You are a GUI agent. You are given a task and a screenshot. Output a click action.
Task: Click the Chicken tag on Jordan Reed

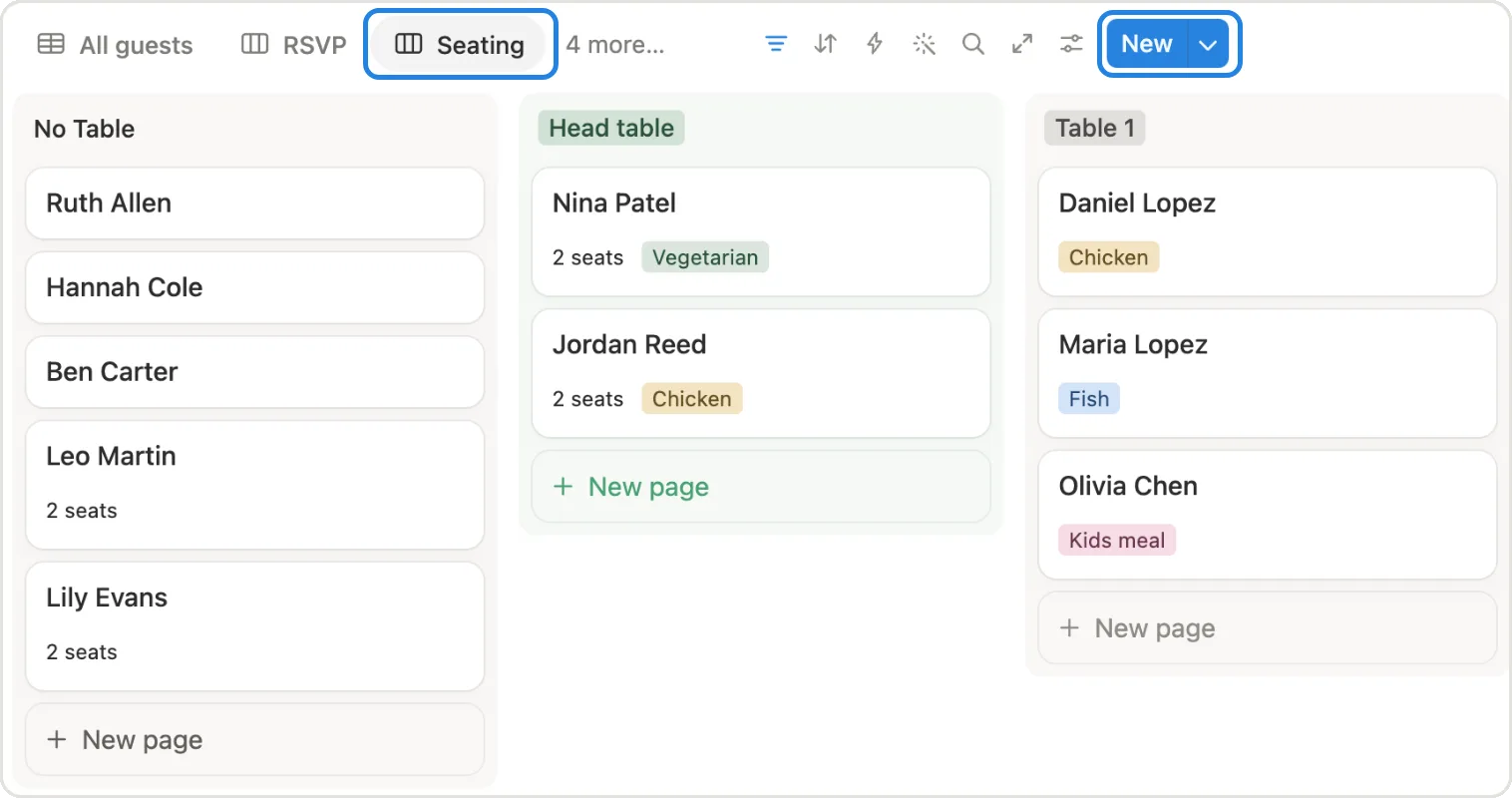pyautogui.click(x=692, y=399)
